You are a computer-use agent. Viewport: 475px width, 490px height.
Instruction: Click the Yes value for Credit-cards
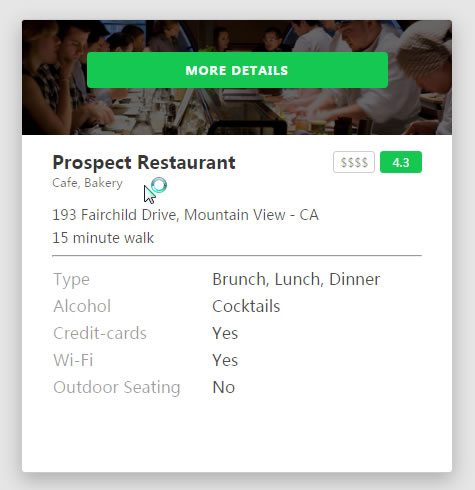225,333
